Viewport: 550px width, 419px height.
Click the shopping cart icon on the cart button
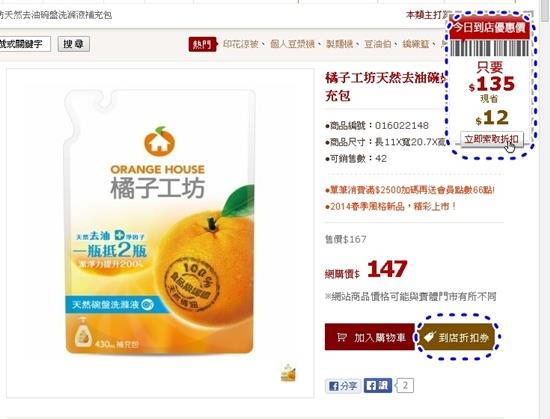342,337
